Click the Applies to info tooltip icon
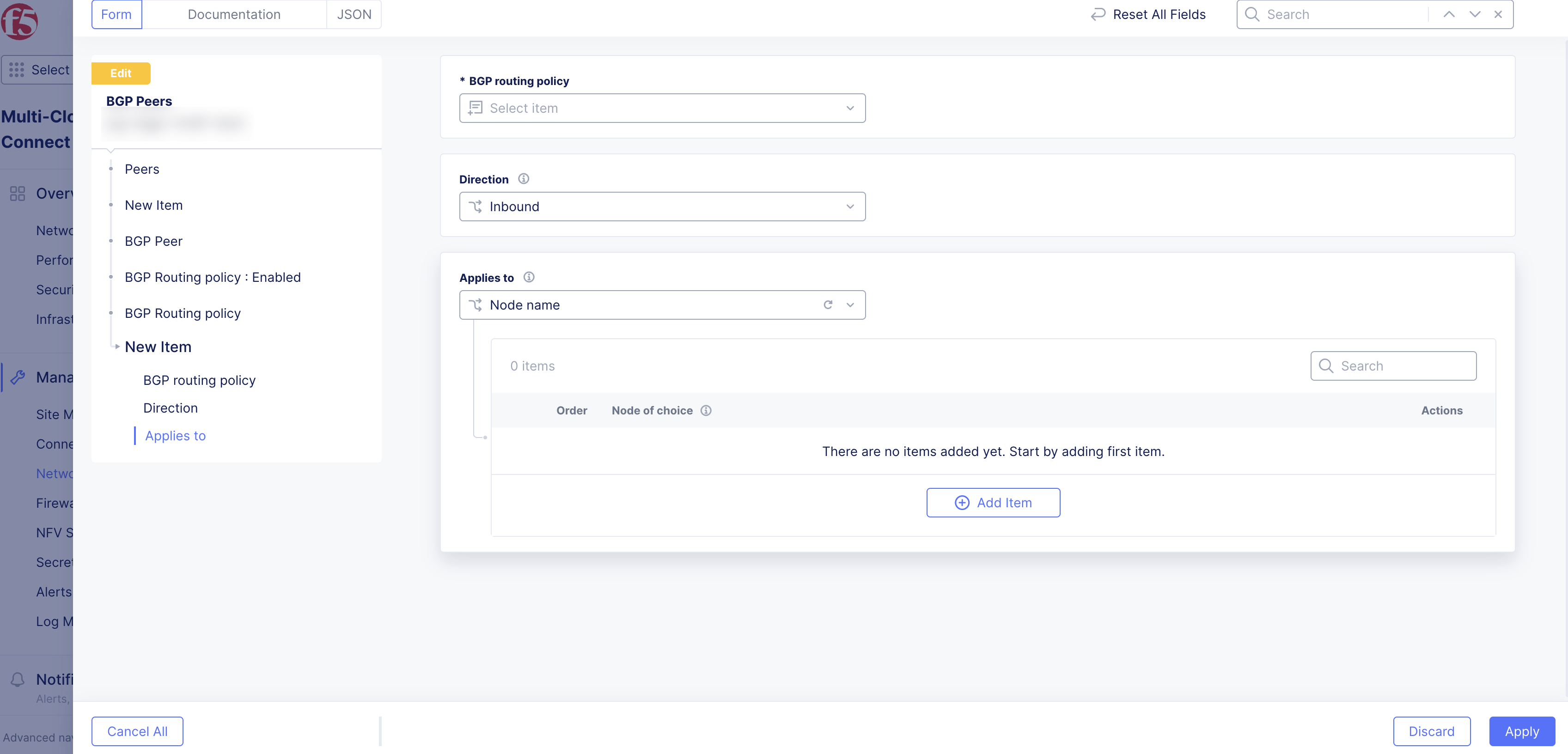1568x754 pixels. [529, 277]
